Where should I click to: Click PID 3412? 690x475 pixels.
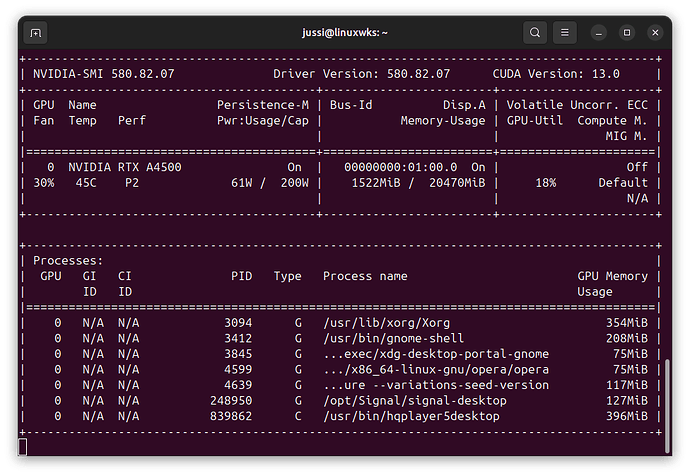[238, 338]
